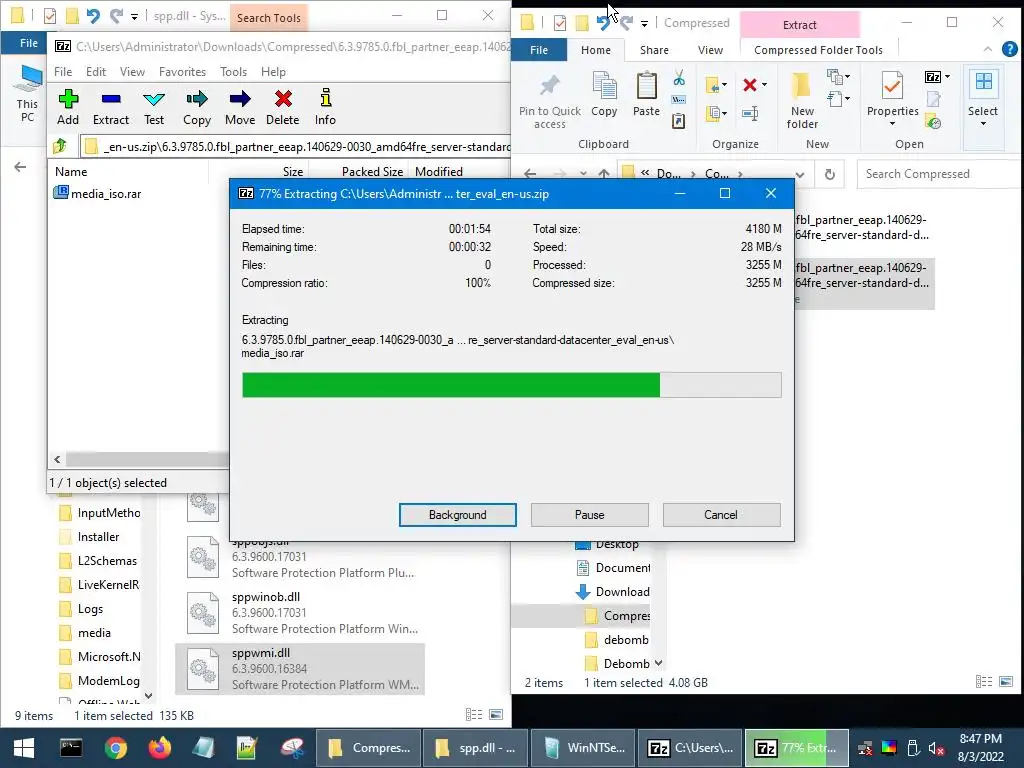Open the Edit menu in 7-Zip
Viewport: 1024px width, 768px height.
pos(95,72)
